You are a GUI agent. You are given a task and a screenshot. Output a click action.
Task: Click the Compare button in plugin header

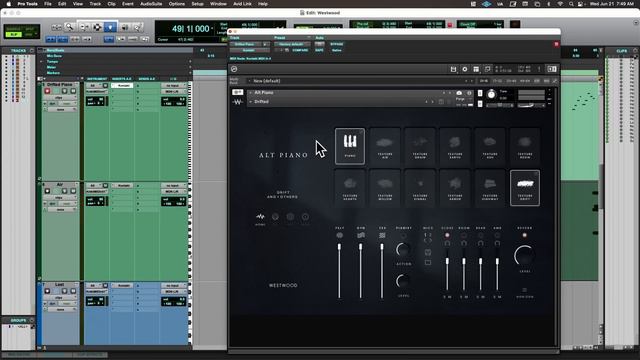(300, 50)
